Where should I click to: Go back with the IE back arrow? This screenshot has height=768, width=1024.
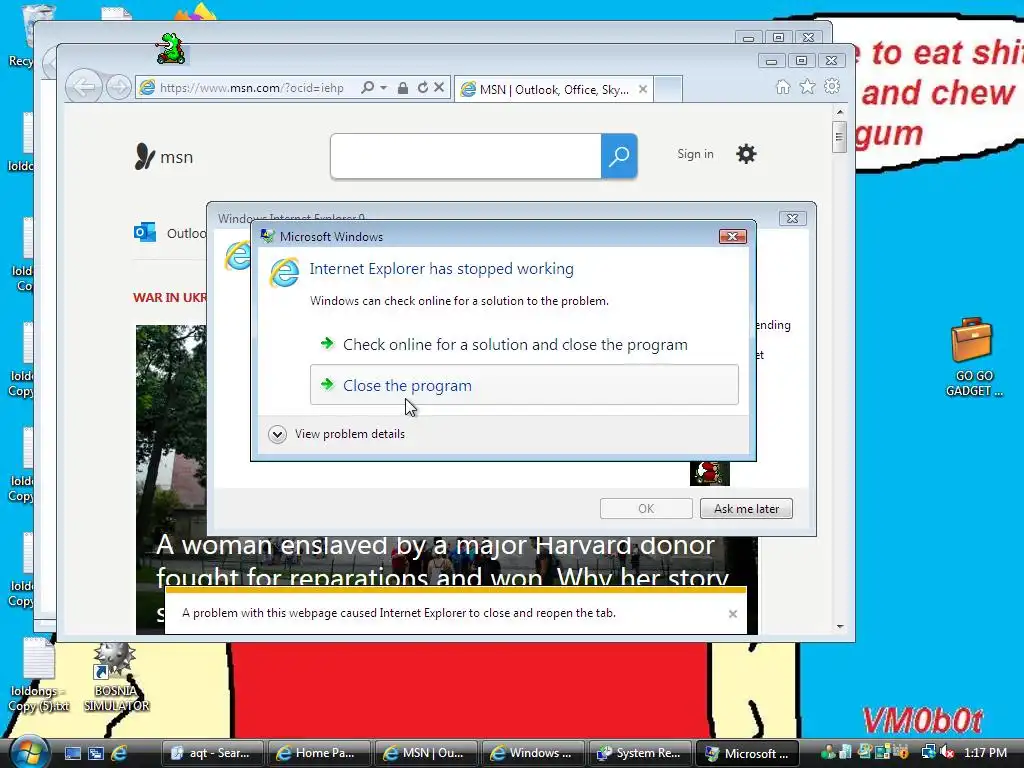click(84, 87)
